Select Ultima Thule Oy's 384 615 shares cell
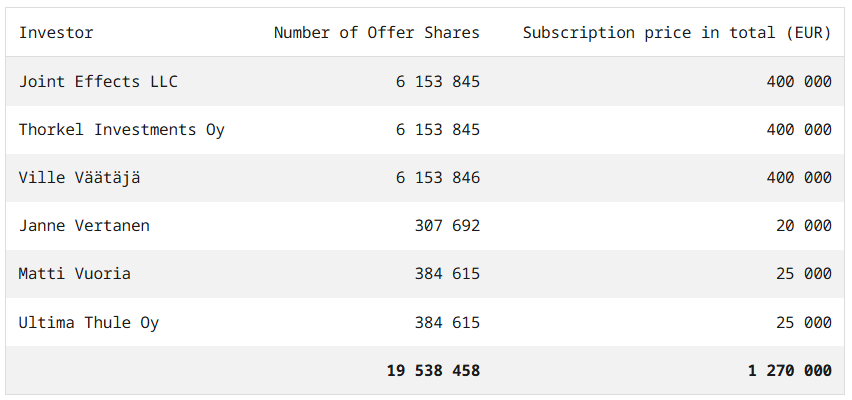The width and height of the screenshot is (852, 400). click(447, 323)
